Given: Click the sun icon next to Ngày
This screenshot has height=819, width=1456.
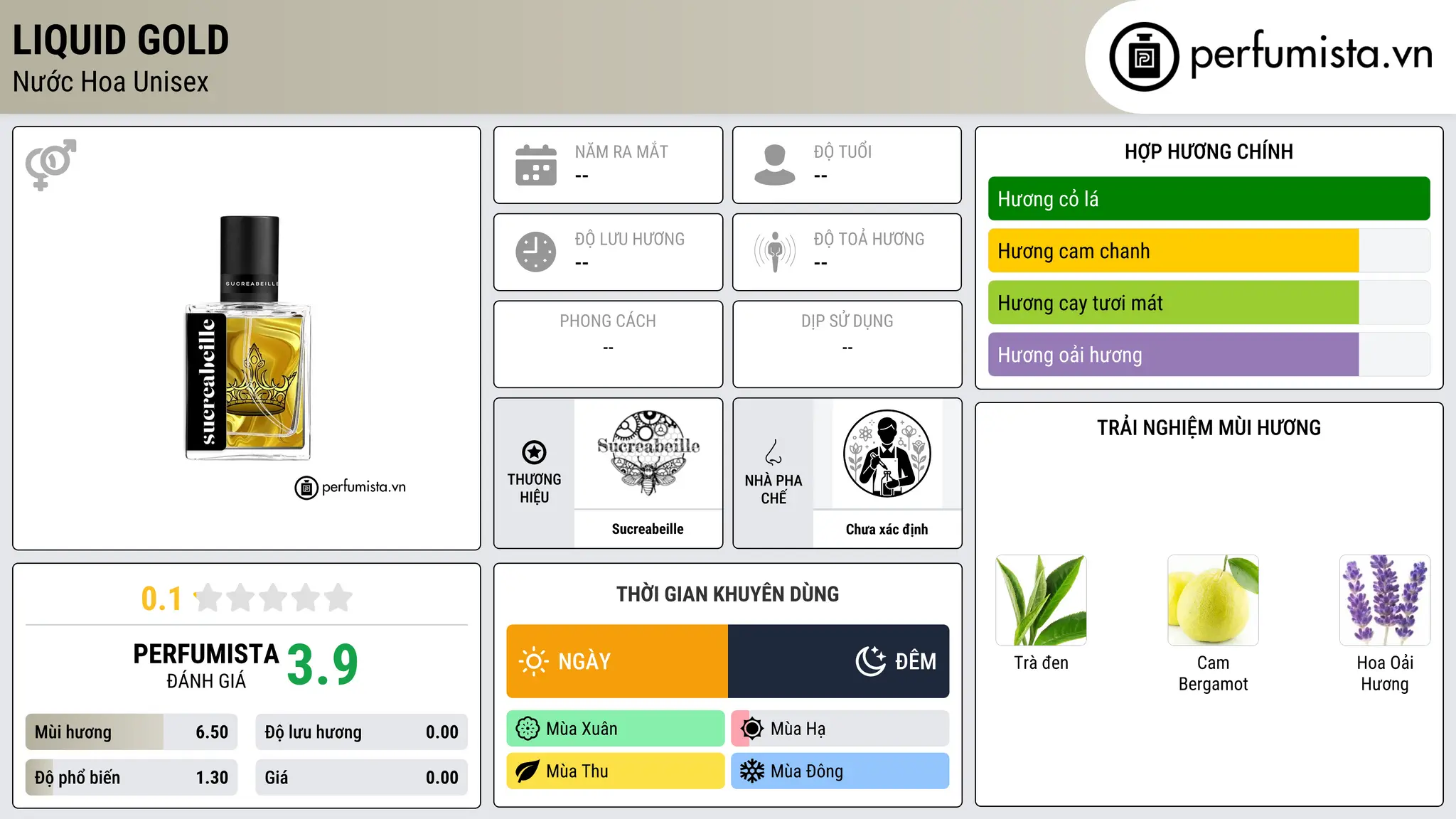Looking at the screenshot, I should pyautogui.click(x=533, y=661).
